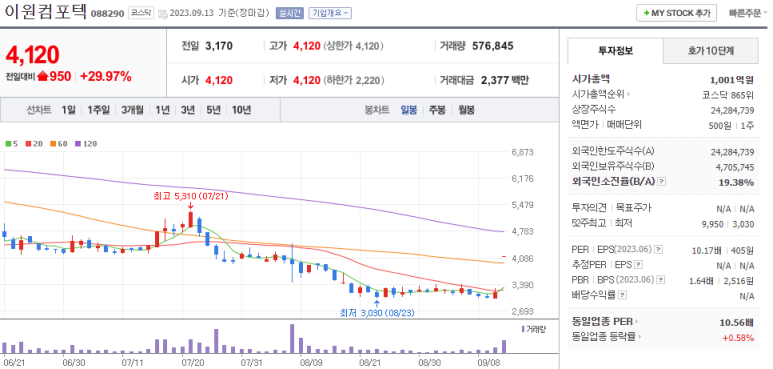Click the 10.56배 same-industry PER value

tap(737, 323)
